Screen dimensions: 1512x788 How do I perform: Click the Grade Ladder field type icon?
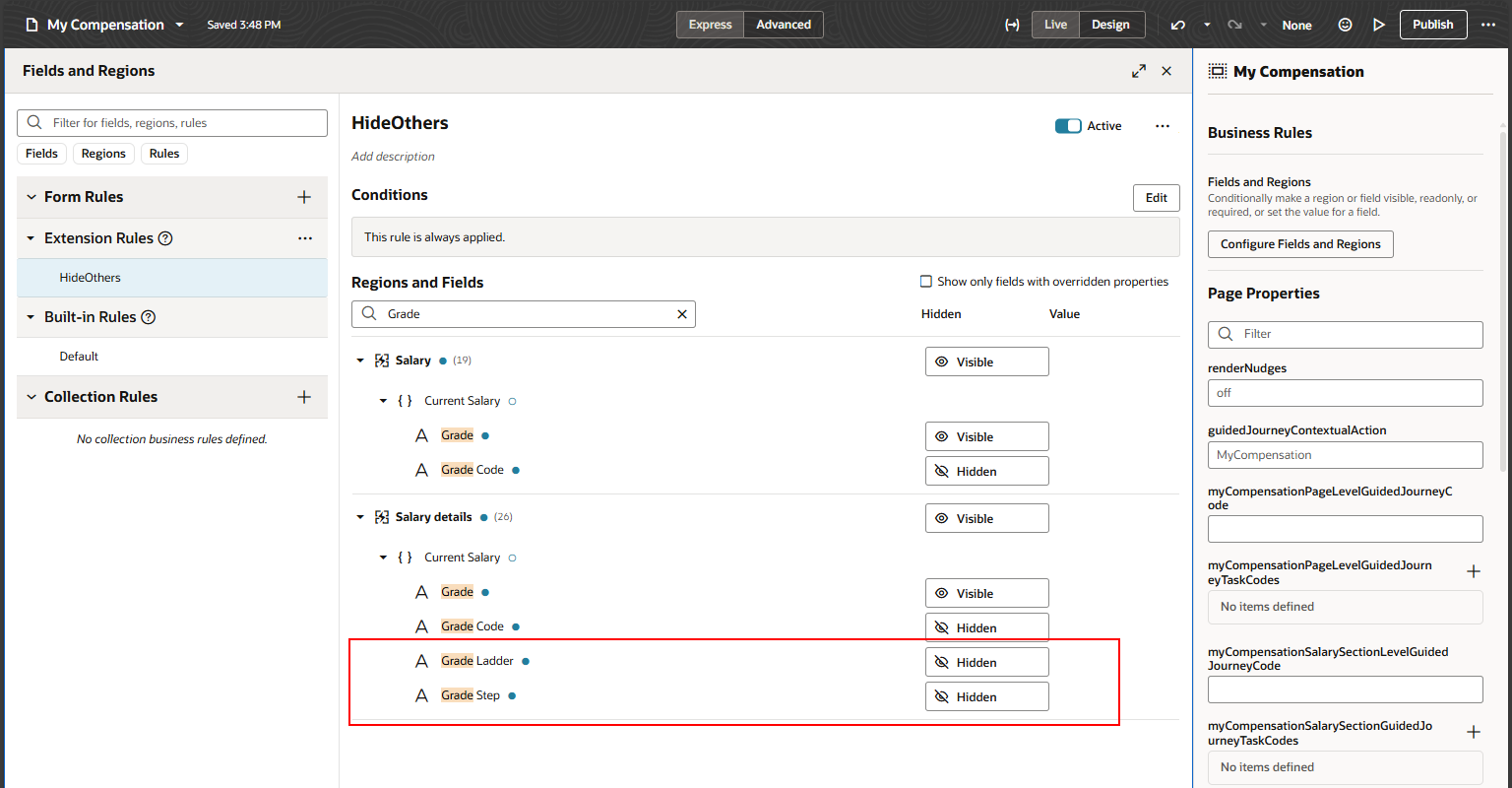[x=421, y=661]
